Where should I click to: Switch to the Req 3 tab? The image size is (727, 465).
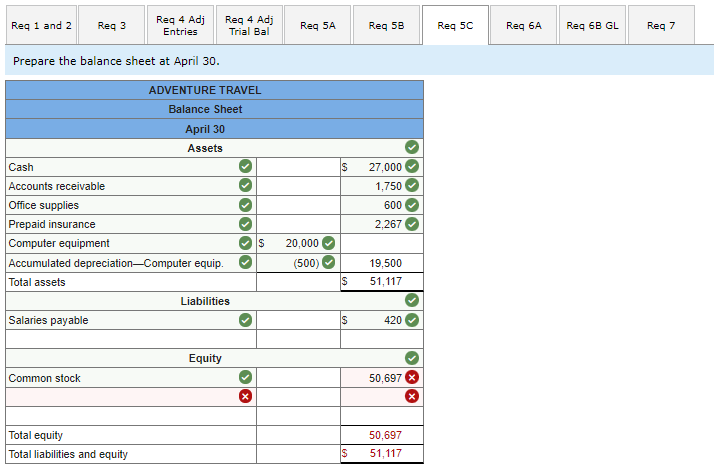pyautogui.click(x=112, y=25)
